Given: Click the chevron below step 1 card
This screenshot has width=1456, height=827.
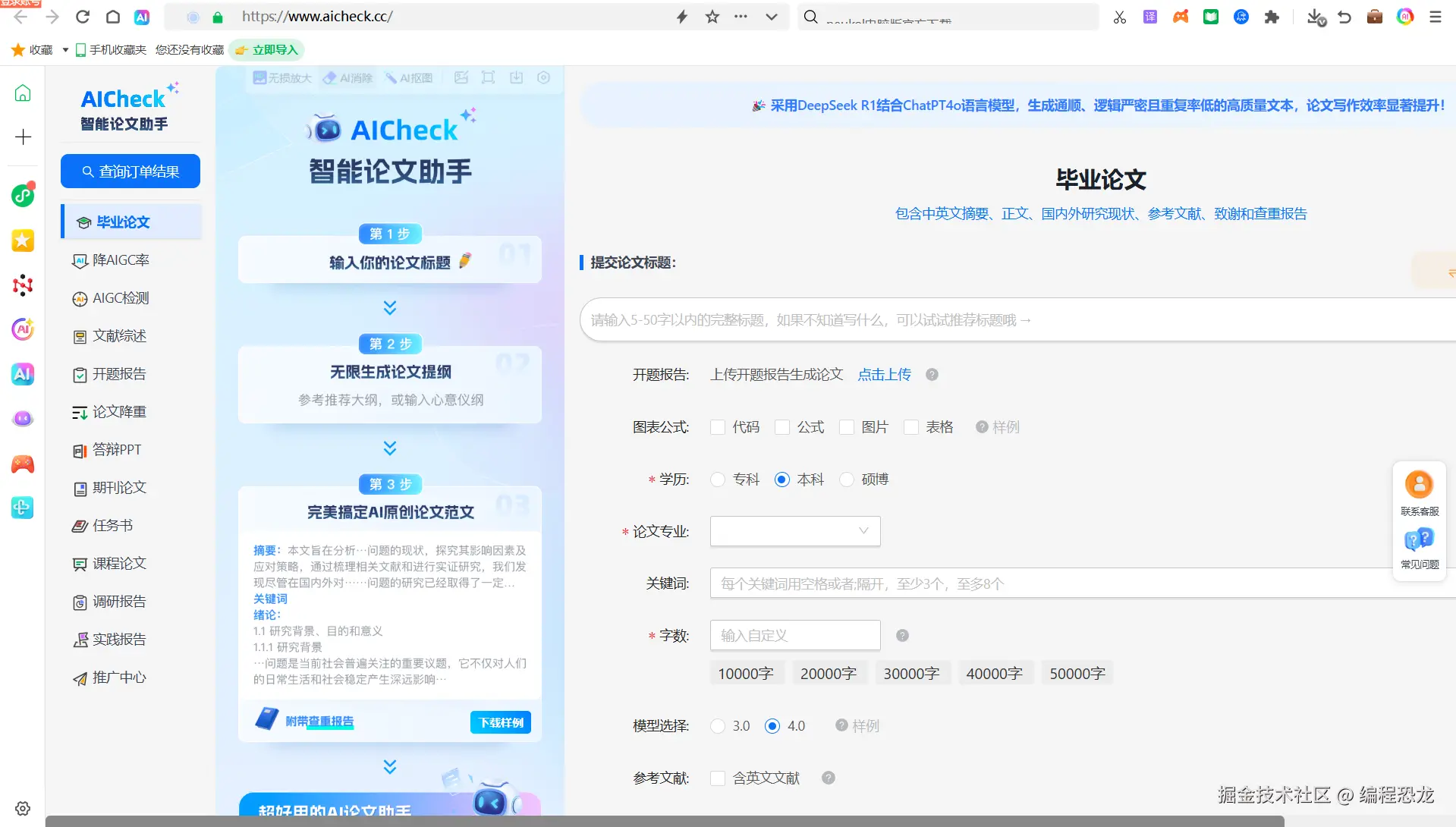Looking at the screenshot, I should pyautogui.click(x=390, y=307).
